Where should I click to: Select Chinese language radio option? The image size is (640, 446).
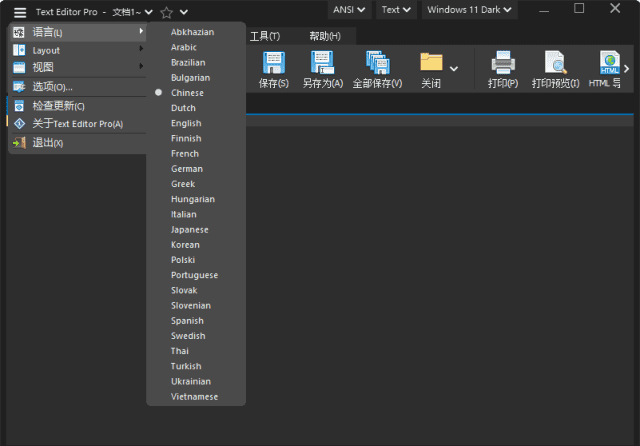coord(158,93)
